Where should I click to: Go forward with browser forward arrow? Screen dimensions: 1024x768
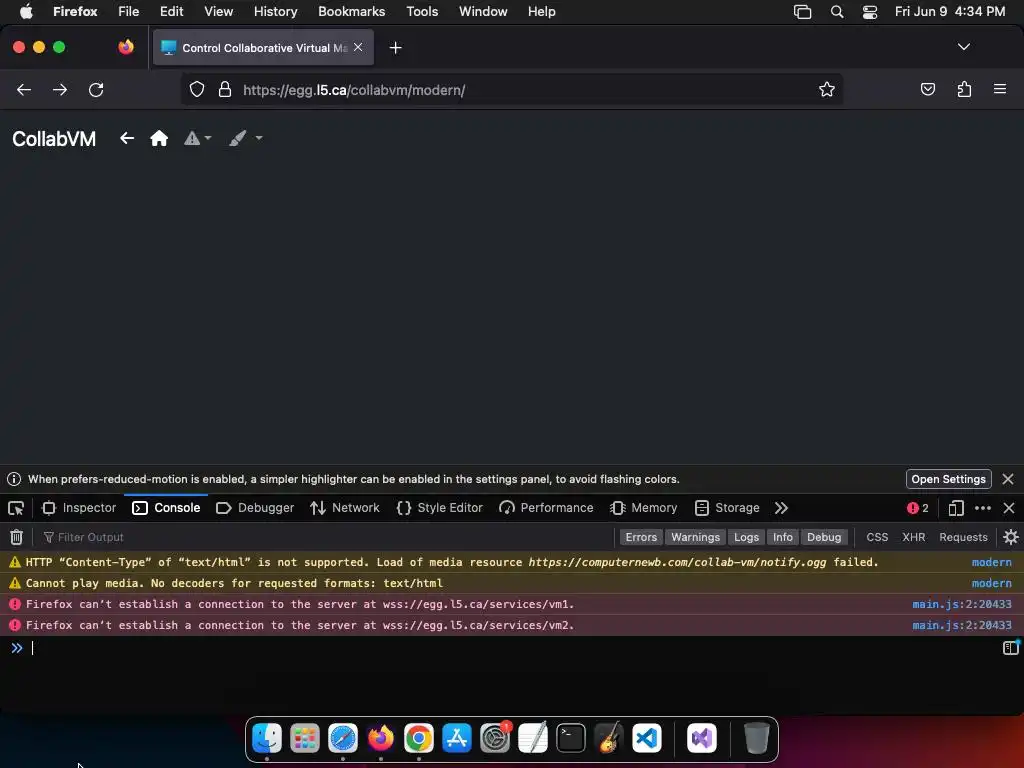[x=60, y=89]
